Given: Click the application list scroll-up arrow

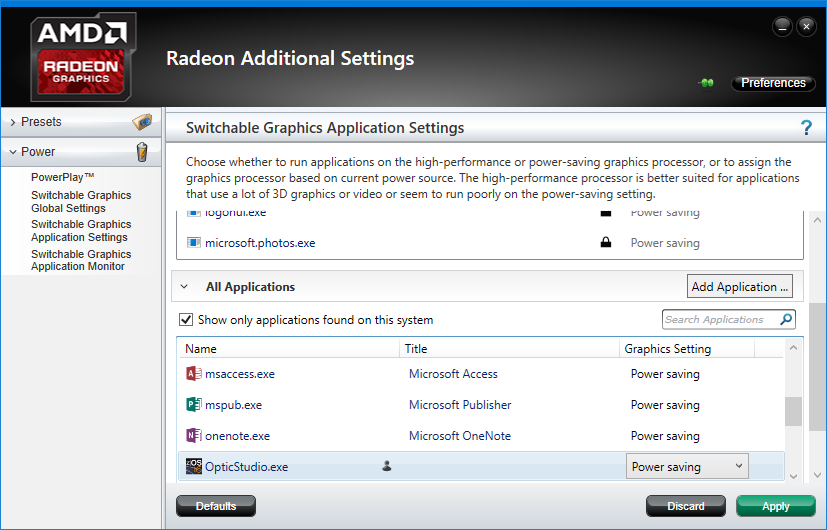Looking at the screenshot, I should click(x=793, y=348).
